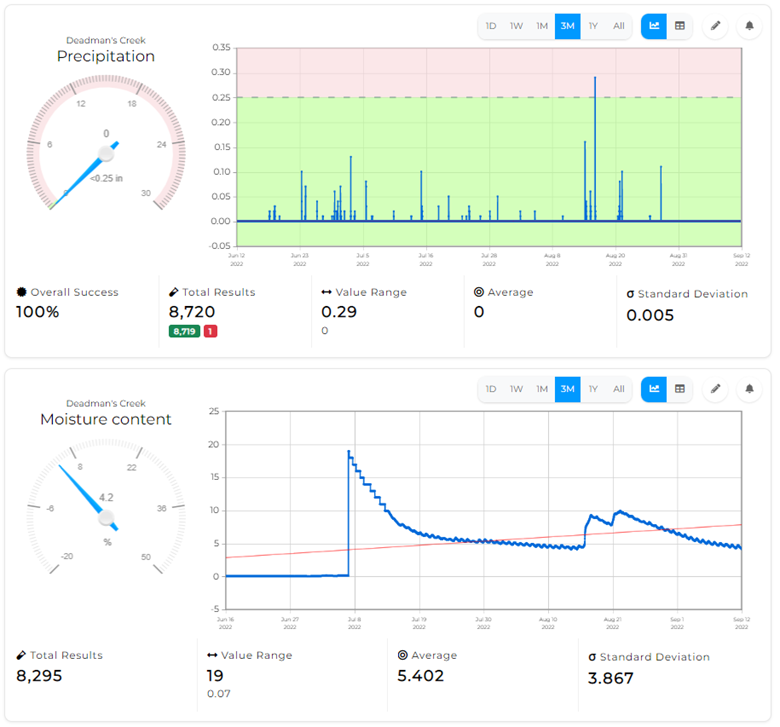Click the Precipitation Standard Deviation 0.005
This screenshot has width=780, height=727.
pos(650,315)
